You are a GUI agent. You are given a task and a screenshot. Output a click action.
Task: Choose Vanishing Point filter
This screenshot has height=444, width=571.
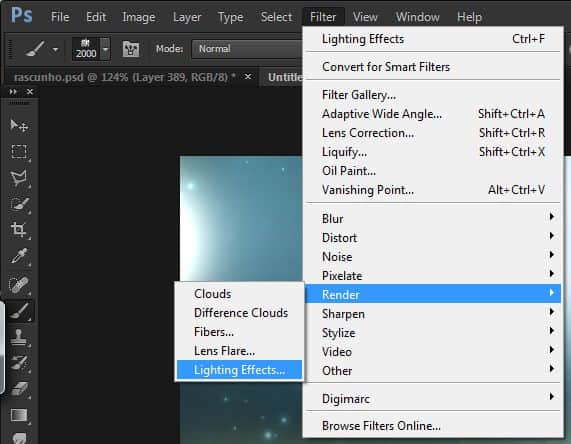433,189
